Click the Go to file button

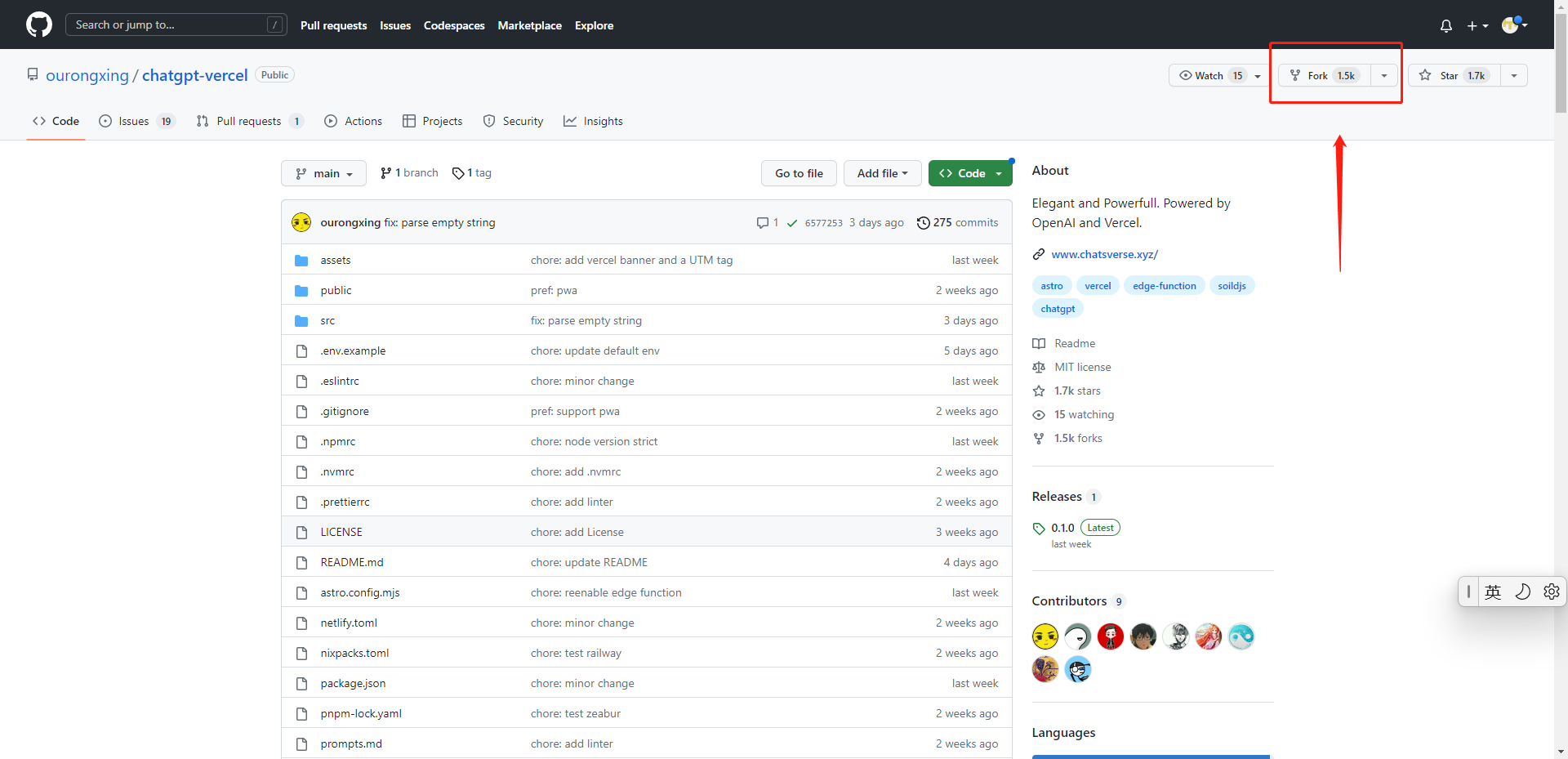799,173
